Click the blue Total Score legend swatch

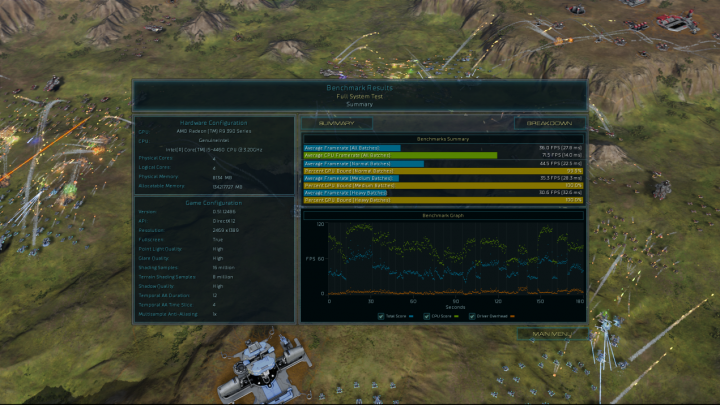[411, 316]
